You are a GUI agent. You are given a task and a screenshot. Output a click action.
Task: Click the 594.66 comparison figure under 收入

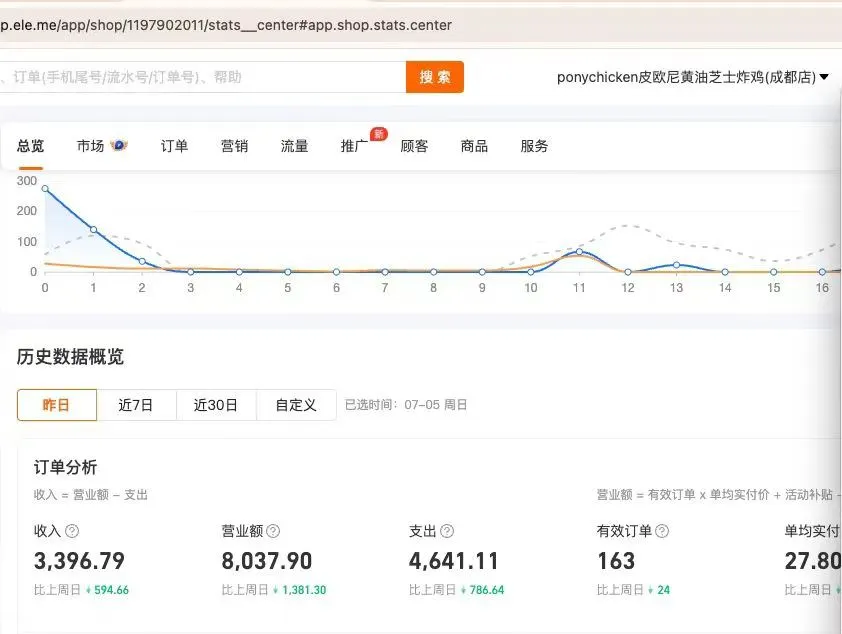click(112, 590)
